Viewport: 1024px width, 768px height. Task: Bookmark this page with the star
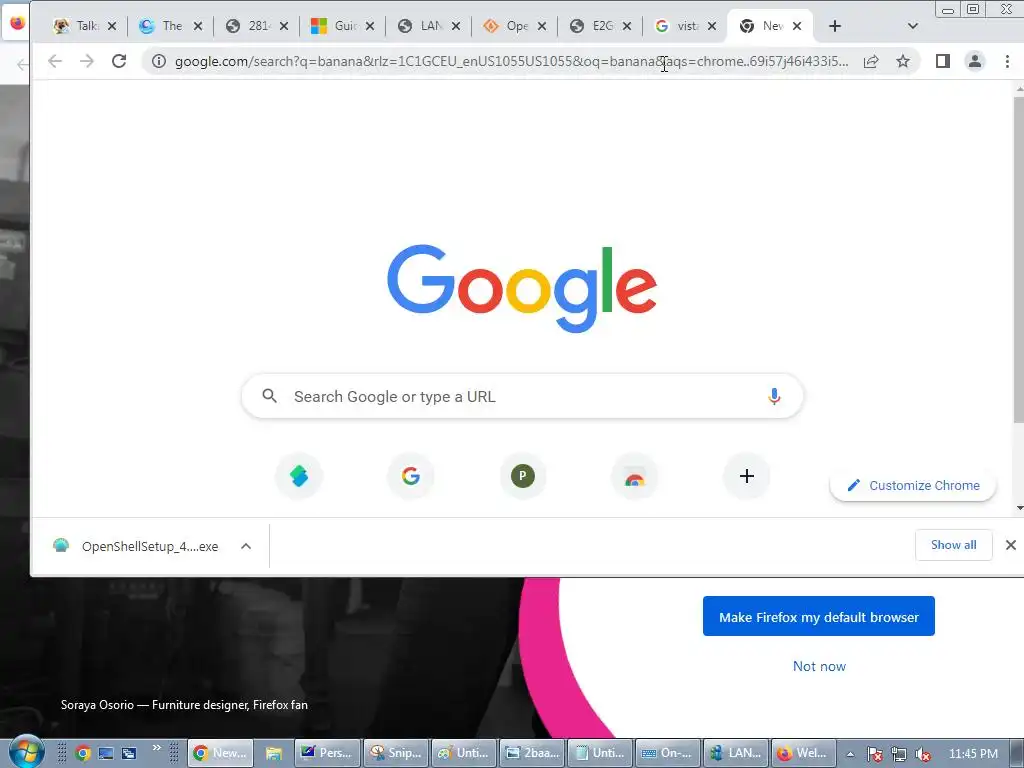click(x=903, y=61)
